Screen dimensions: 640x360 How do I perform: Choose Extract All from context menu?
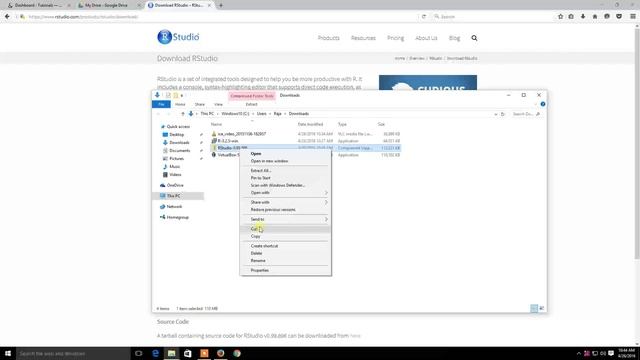(x=285, y=171)
